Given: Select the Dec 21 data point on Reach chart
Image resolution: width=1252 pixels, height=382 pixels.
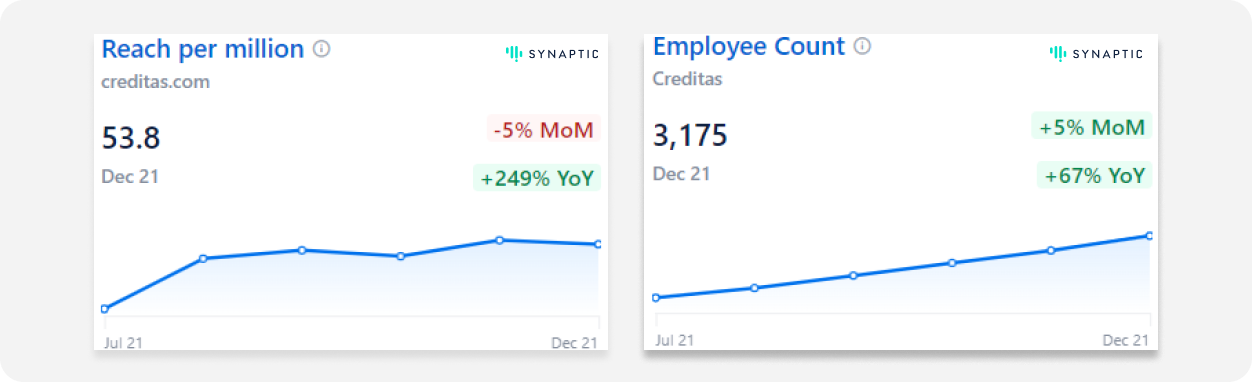Looking at the screenshot, I should pos(598,244).
